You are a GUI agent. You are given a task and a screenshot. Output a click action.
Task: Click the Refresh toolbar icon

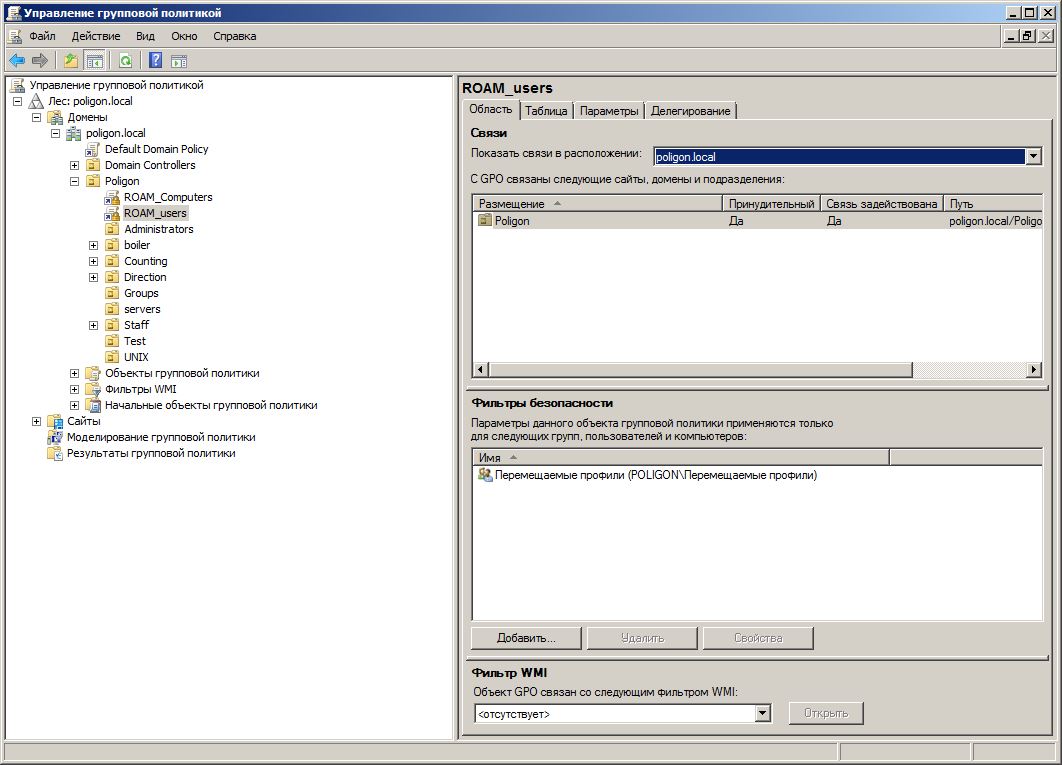(x=125, y=61)
